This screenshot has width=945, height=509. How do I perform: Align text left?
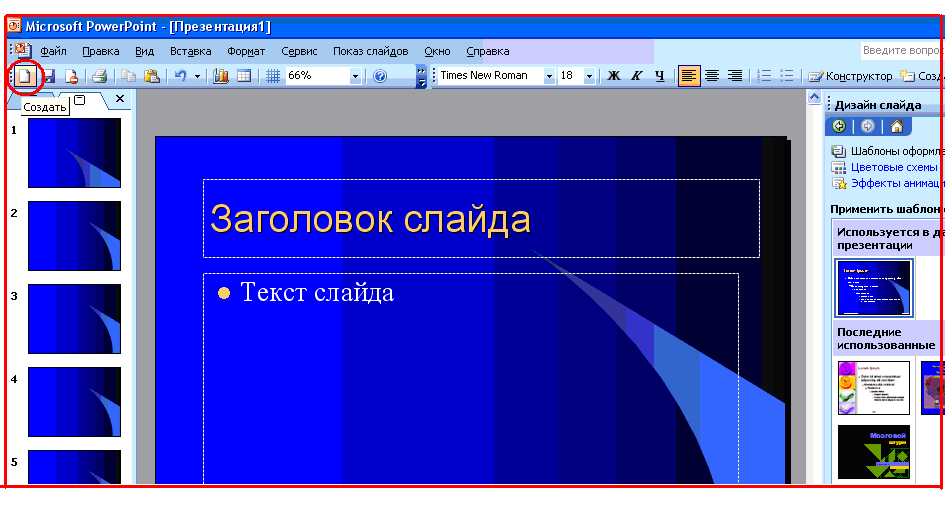(x=689, y=76)
